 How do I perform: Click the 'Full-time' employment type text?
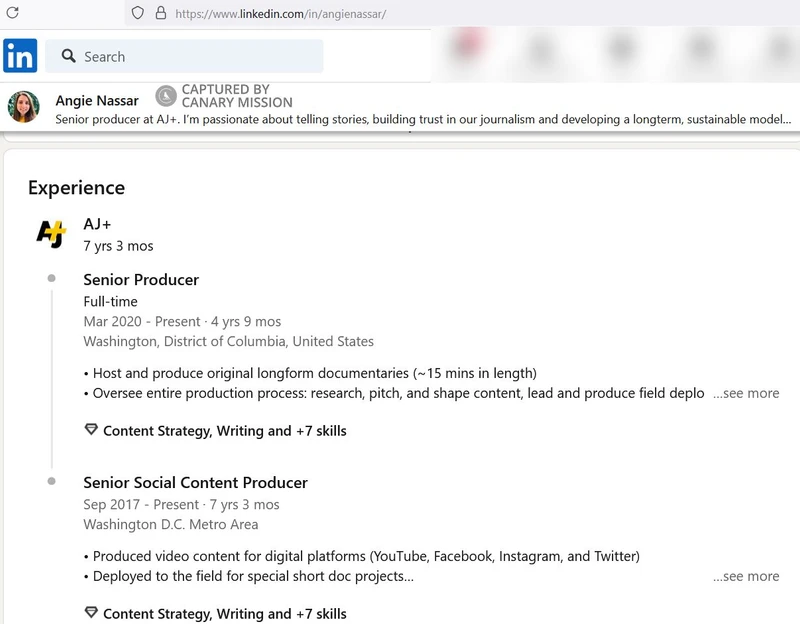pos(111,302)
